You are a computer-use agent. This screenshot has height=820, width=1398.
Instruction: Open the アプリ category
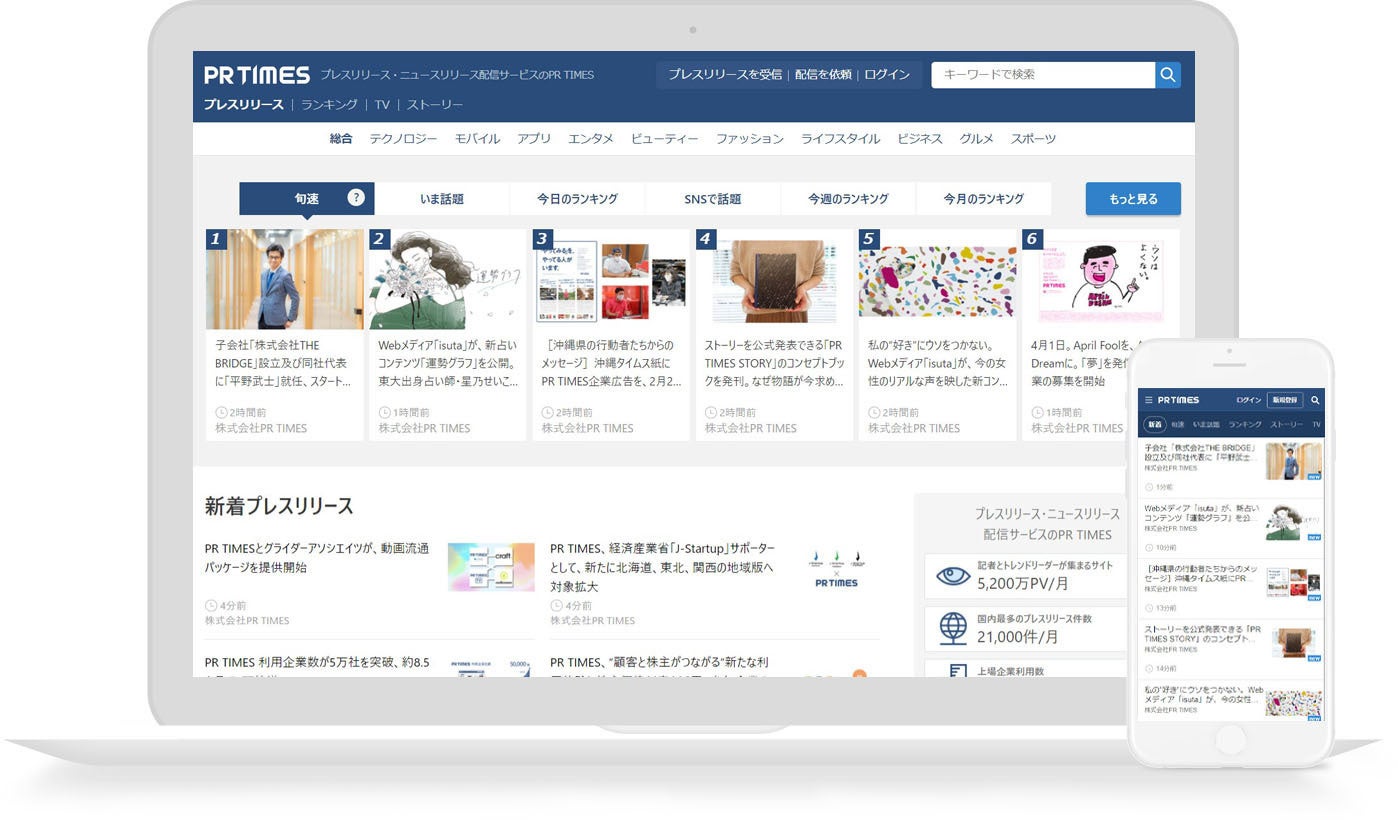[534, 139]
